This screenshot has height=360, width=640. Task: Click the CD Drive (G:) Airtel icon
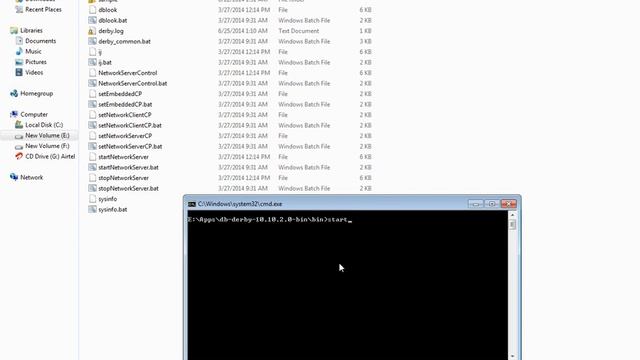(x=19, y=156)
